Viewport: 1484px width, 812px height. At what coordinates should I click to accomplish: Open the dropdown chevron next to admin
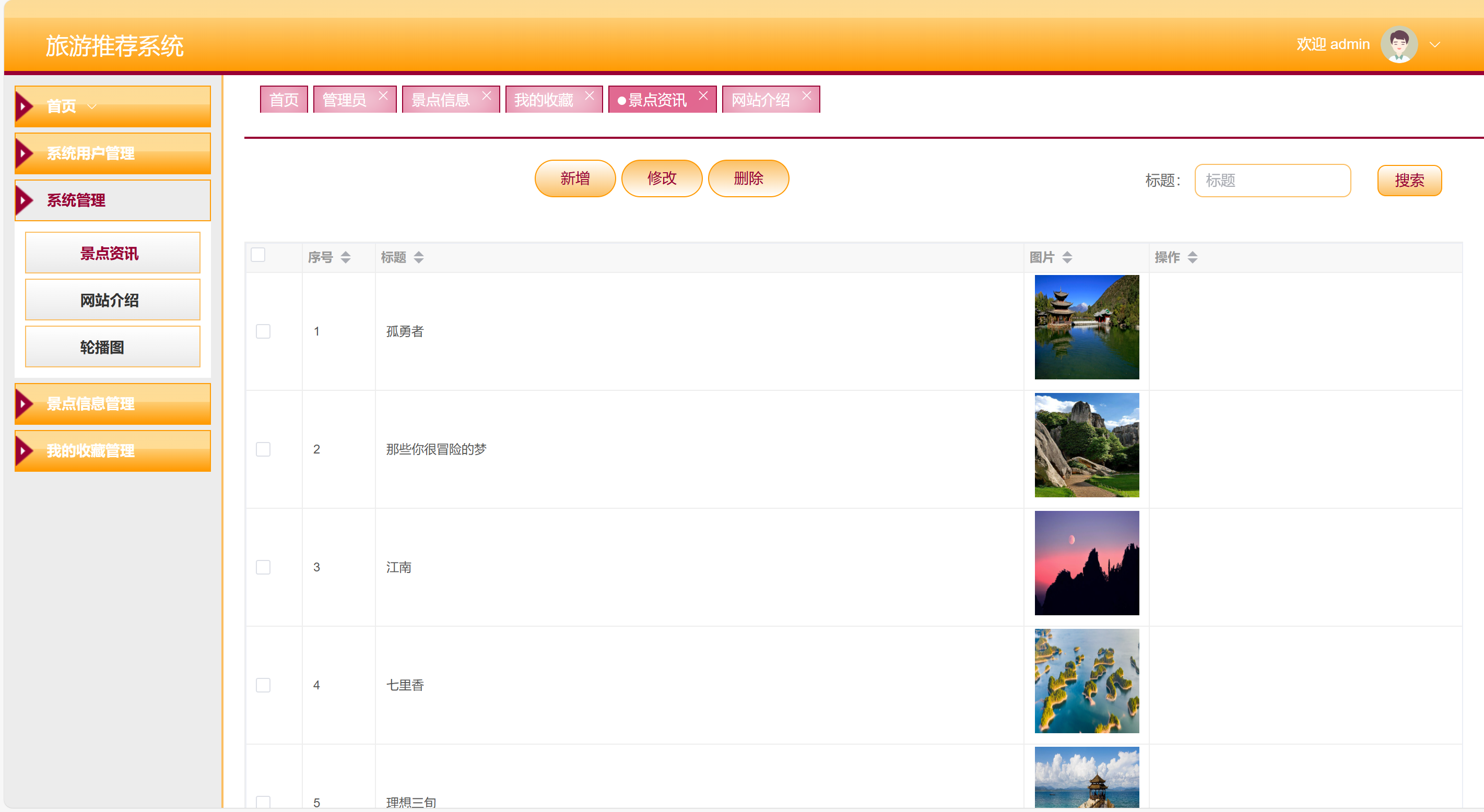point(1435,44)
